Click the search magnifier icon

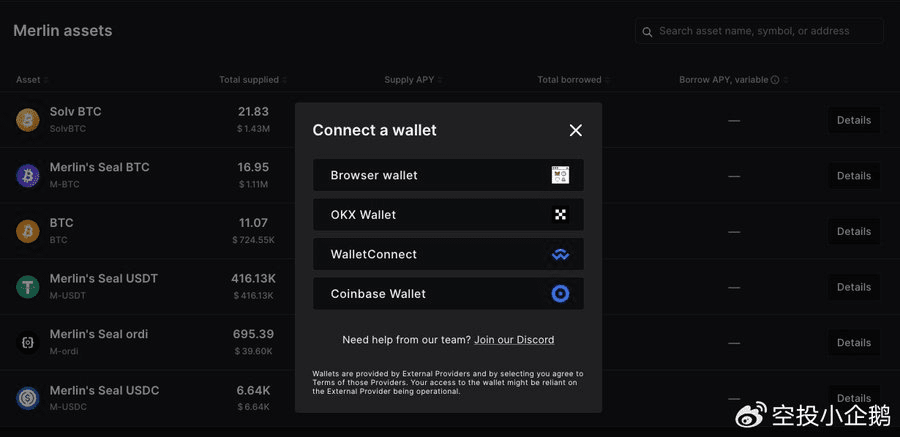648,32
